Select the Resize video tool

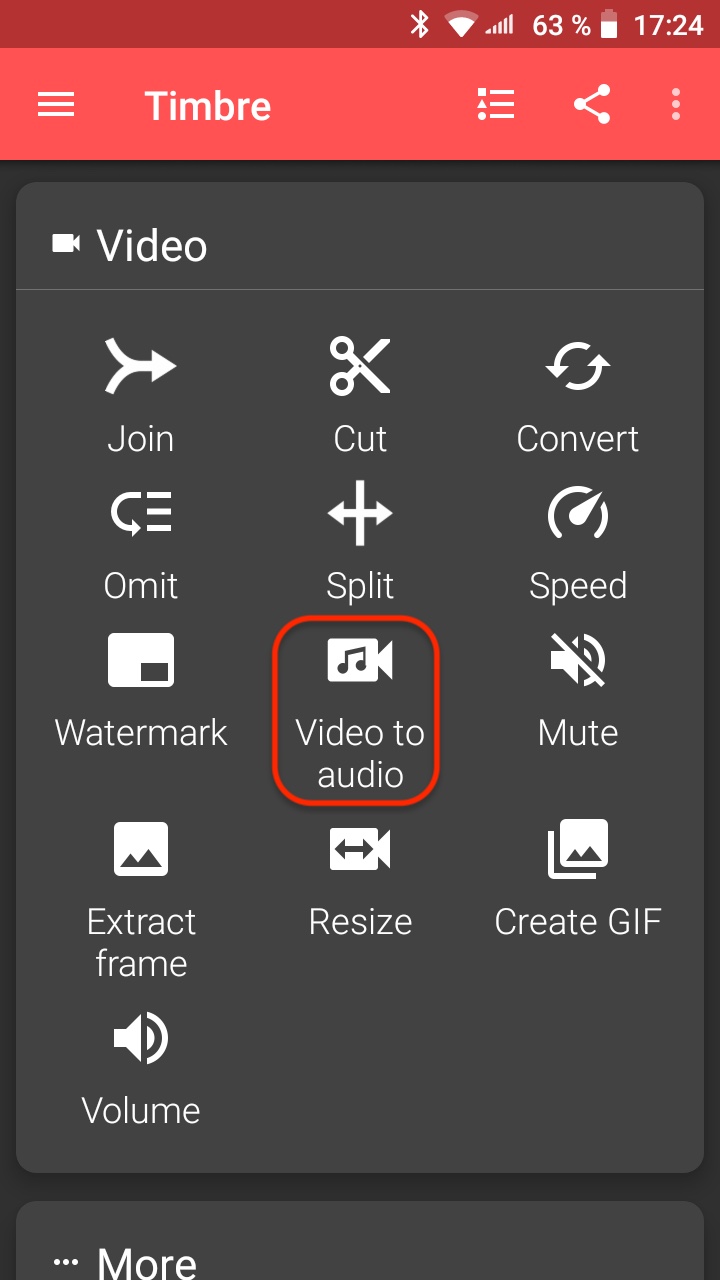point(360,880)
